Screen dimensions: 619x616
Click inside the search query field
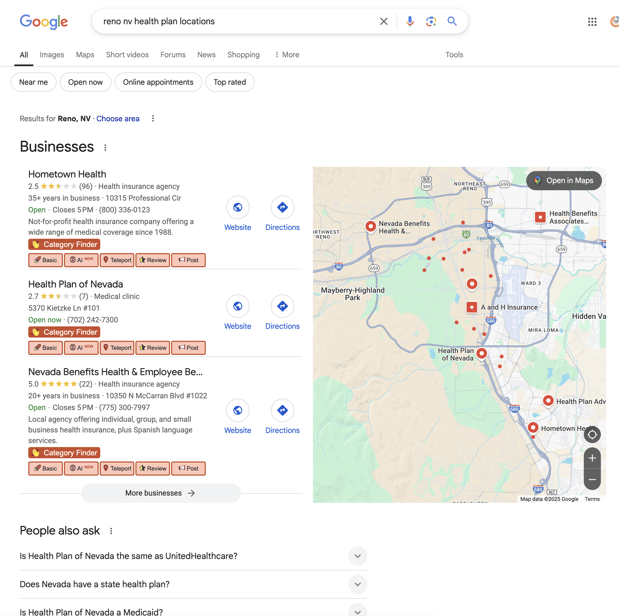tap(230, 21)
